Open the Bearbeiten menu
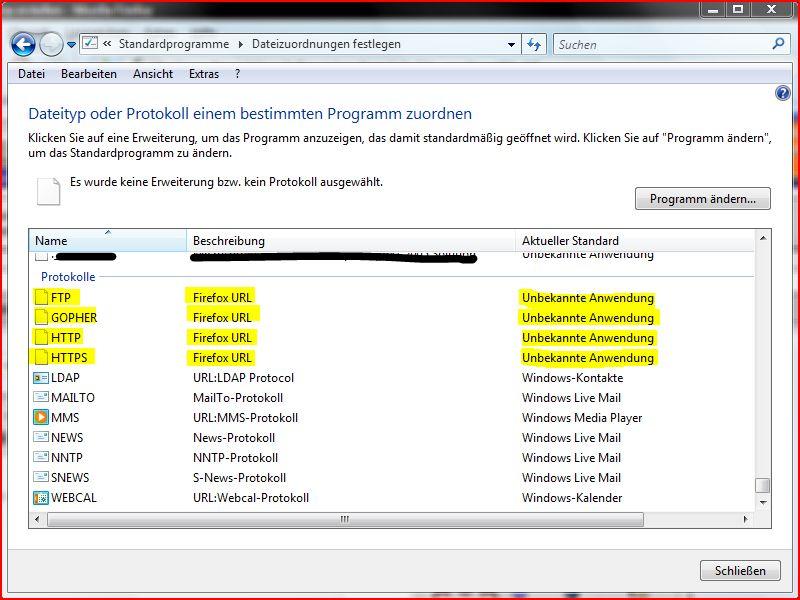 click(89, 74)
